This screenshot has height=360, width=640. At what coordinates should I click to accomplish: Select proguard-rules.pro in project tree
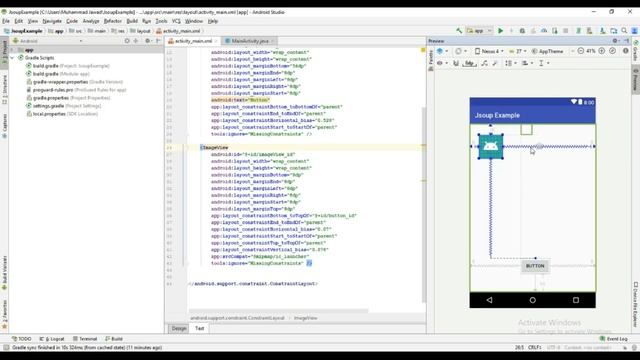(76, 90)
